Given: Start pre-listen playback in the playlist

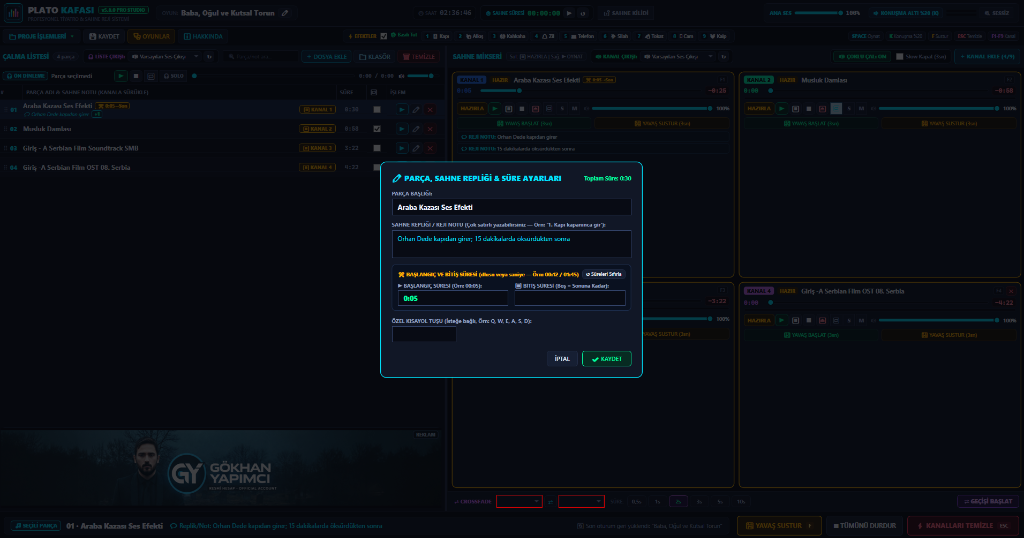Looking at the screenshot, I should coord(121,76).
